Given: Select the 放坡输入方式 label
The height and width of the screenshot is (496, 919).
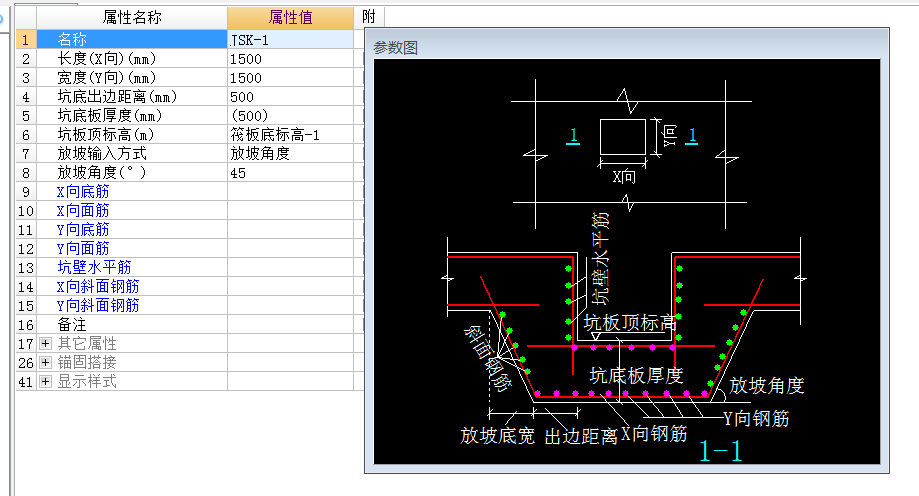Looking at the screenshot, I should tap(101, 154).
